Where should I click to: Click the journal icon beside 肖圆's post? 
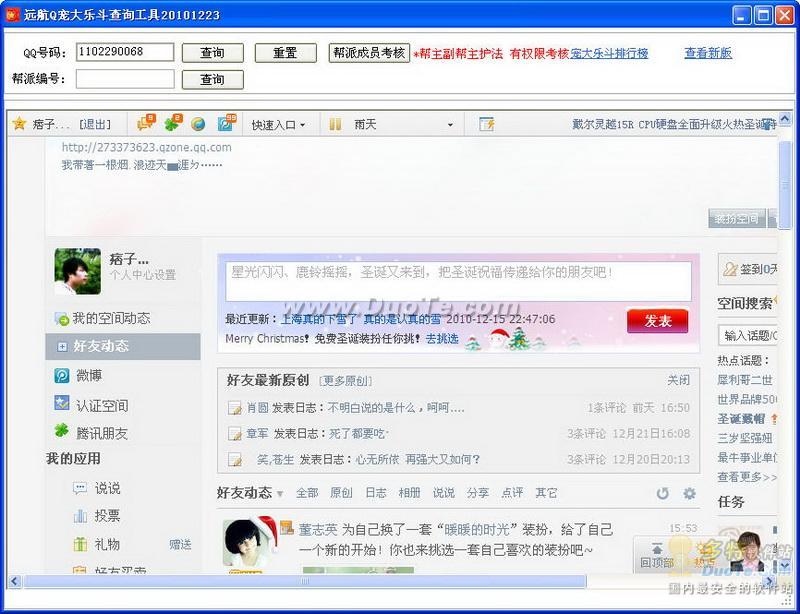(x=235, y=408)
